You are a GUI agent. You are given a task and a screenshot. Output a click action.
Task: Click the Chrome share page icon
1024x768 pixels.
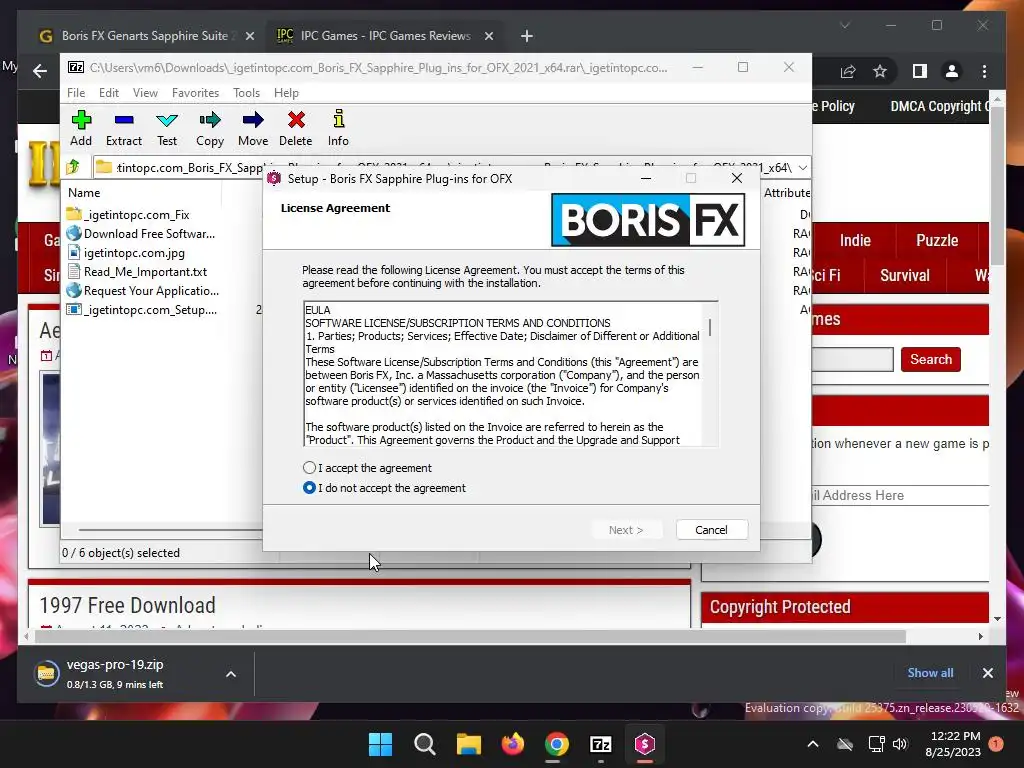click(848, 71)
